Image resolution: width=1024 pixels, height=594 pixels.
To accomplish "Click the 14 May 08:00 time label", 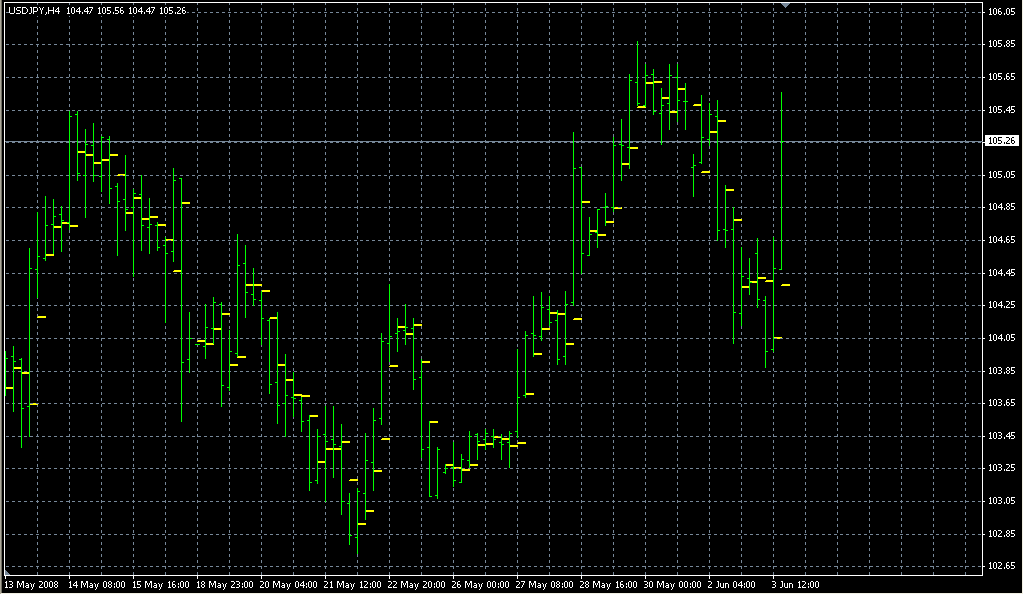I will (95, 584).
